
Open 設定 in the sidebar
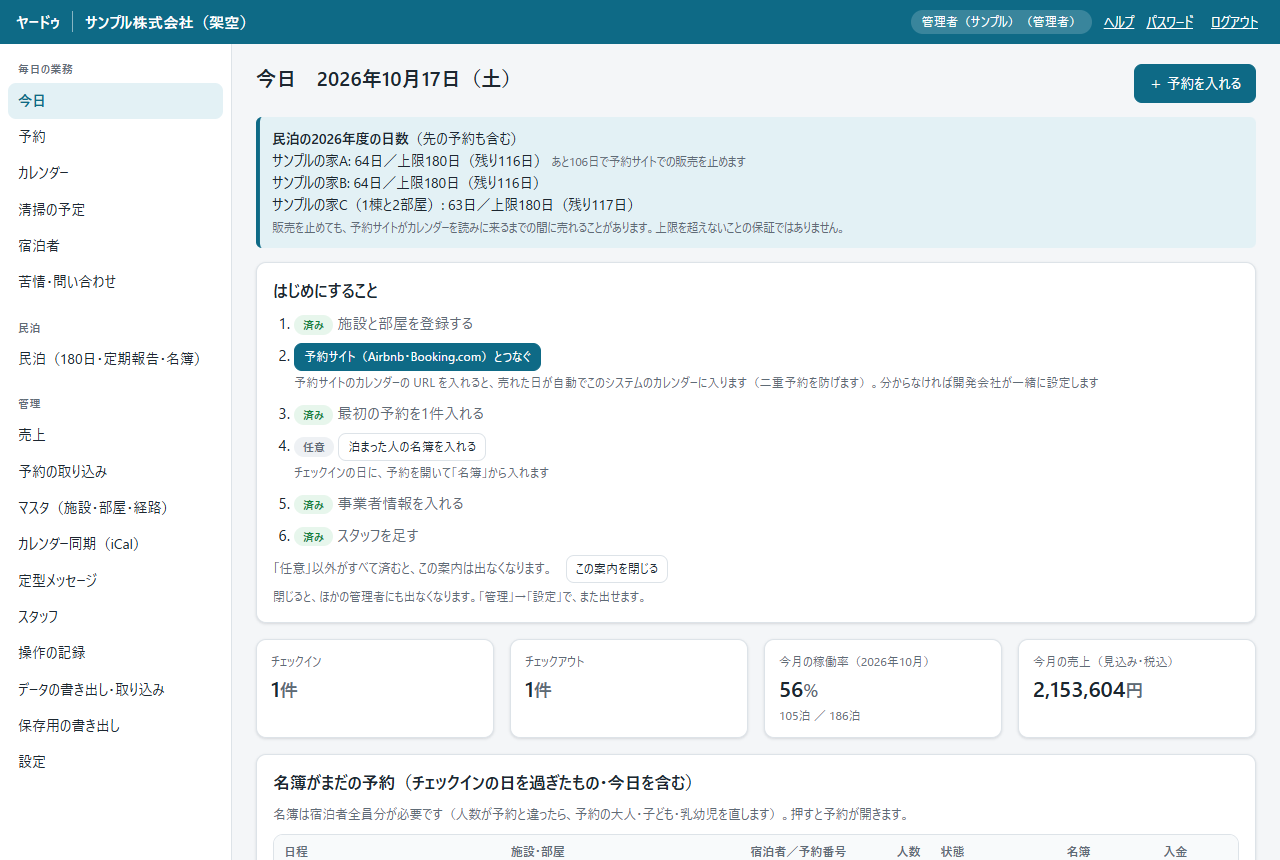pyautogui.click(x=115, y=761)
